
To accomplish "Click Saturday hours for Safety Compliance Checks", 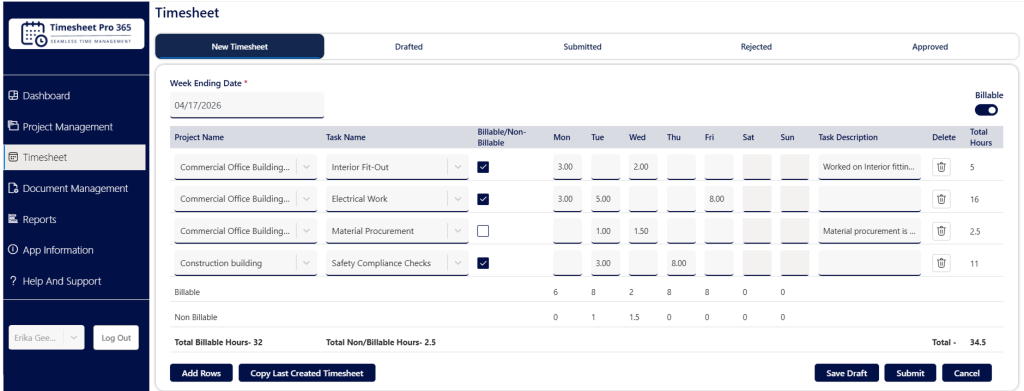I will coord(757,263).
